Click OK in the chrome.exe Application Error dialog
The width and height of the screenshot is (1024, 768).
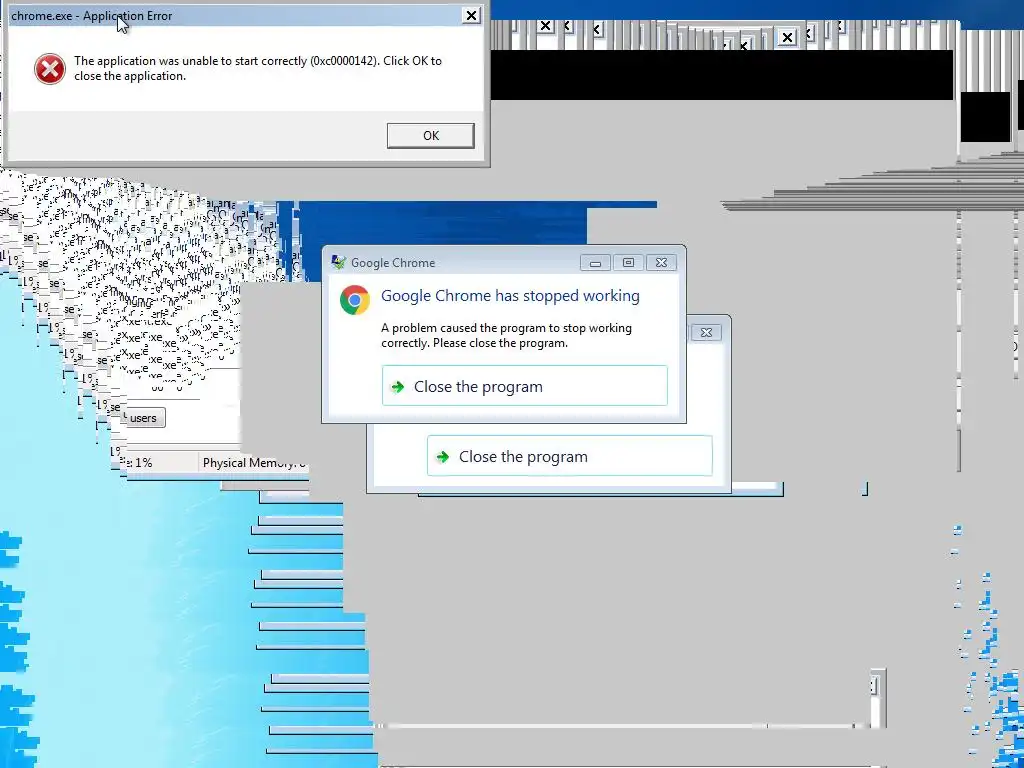point(430,136)
